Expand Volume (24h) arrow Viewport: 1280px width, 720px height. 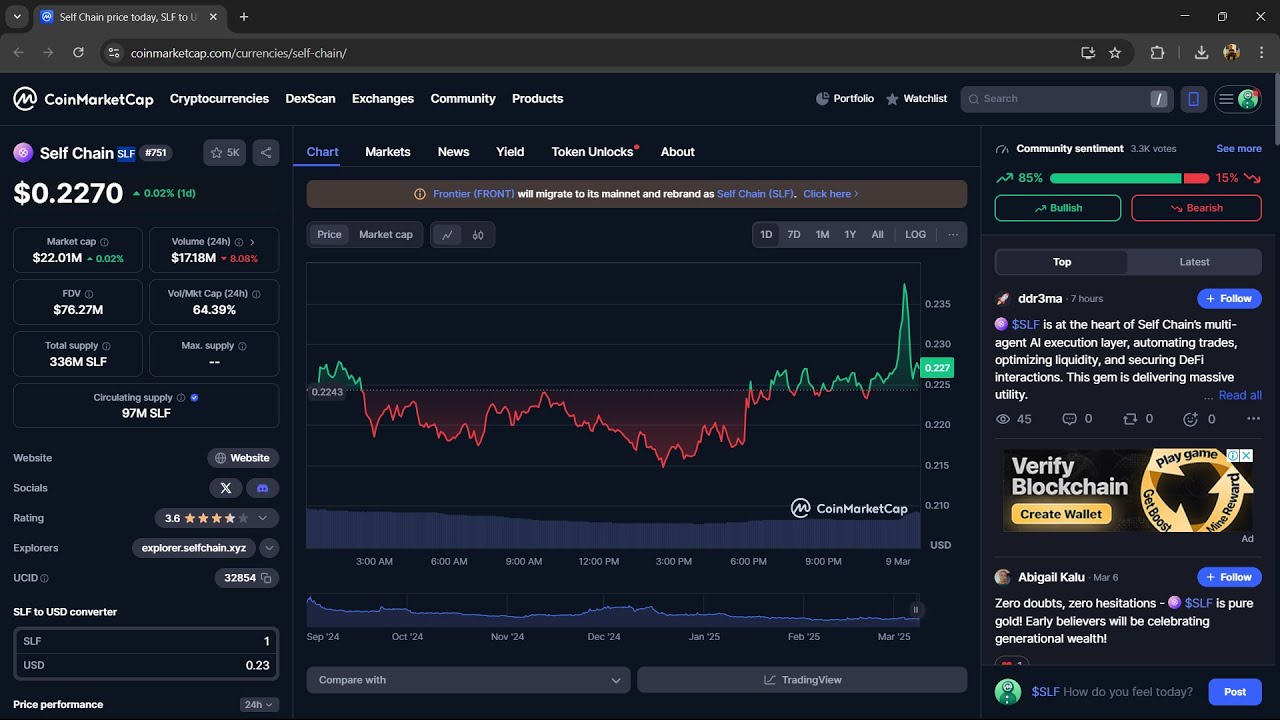coord(252,242)
